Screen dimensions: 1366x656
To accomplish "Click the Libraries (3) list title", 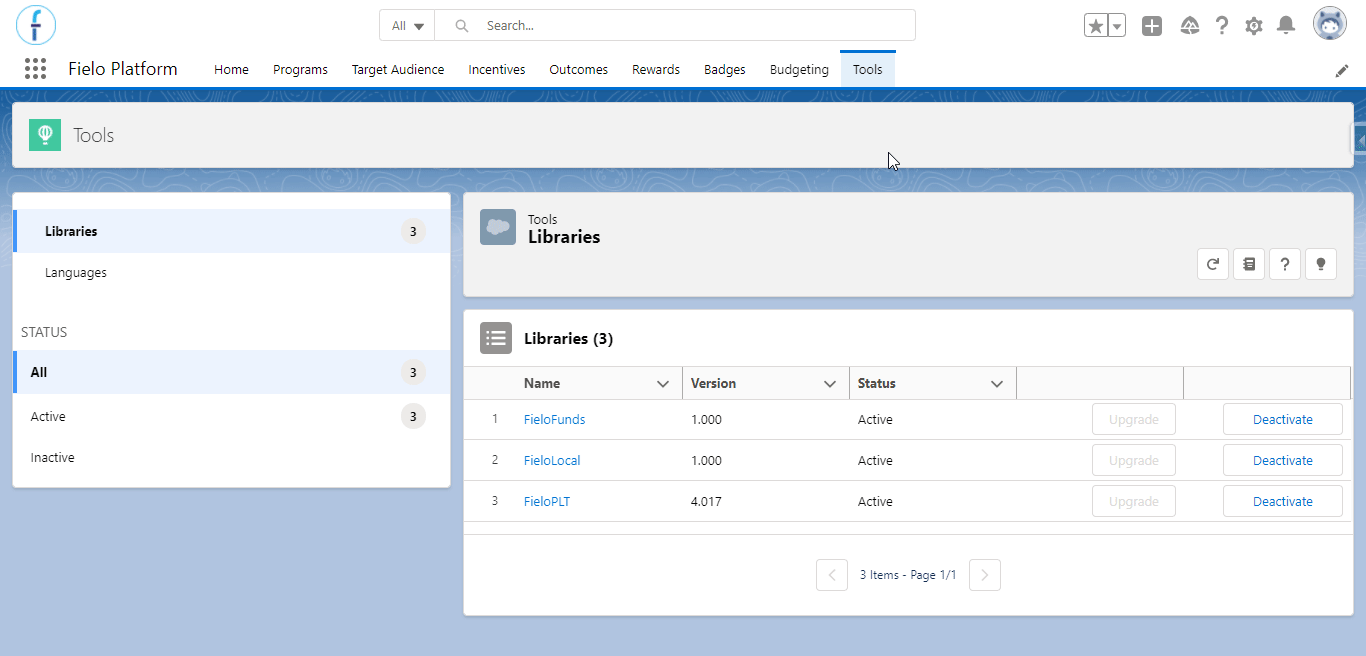I will [x=568, y=339].
